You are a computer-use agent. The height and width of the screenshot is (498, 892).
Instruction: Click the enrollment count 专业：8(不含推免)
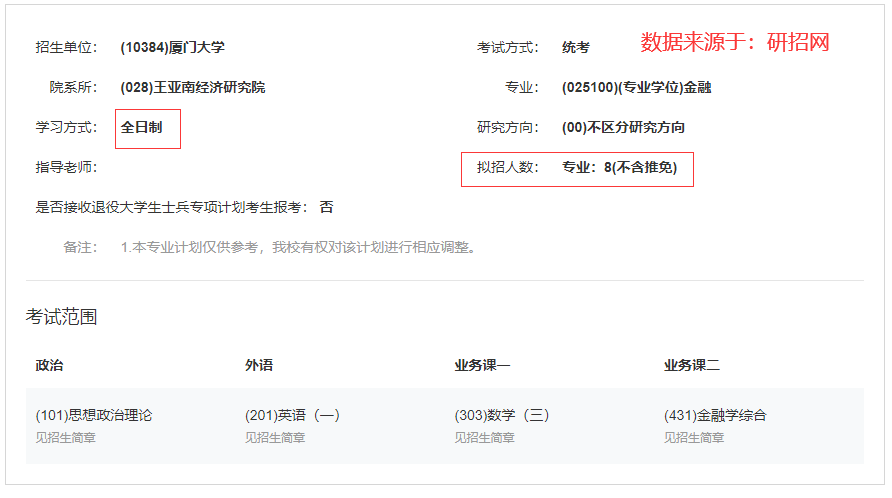point(620,167)
